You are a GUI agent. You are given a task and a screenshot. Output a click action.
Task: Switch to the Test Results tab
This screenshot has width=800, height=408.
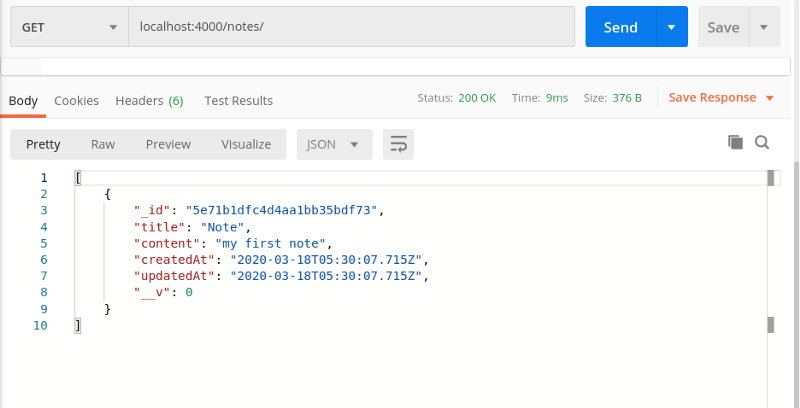tap(238, 100)
